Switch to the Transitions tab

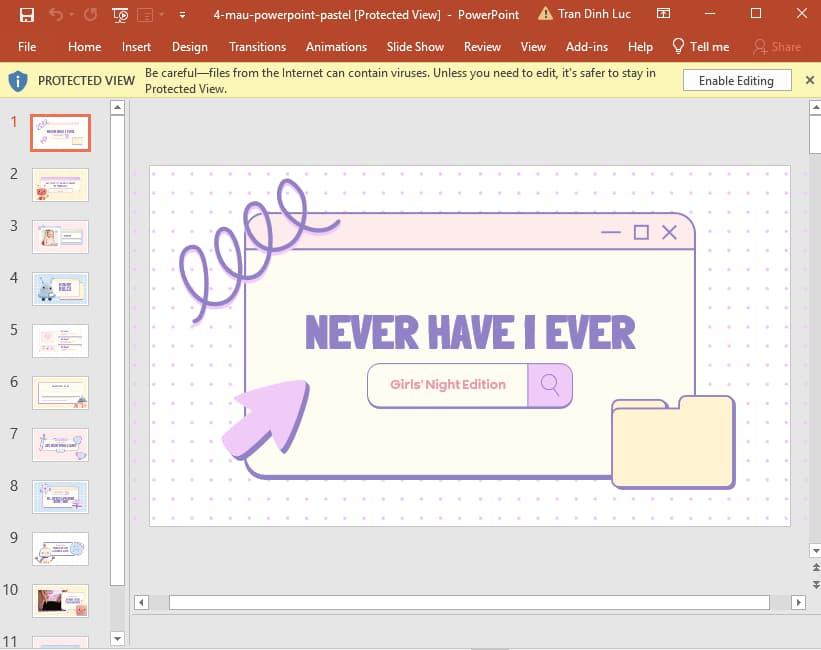click(x=257, y=47)
